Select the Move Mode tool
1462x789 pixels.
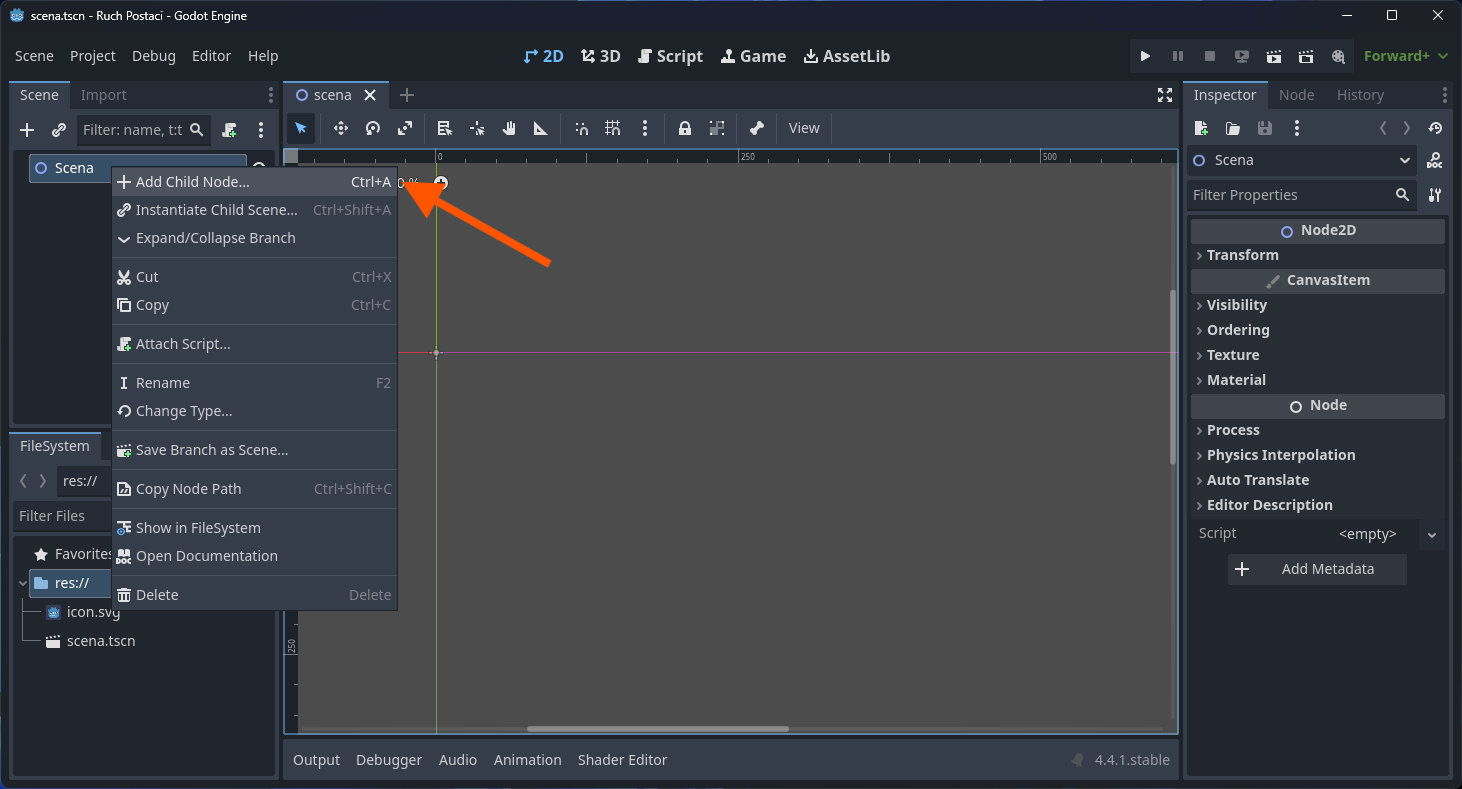341,128
